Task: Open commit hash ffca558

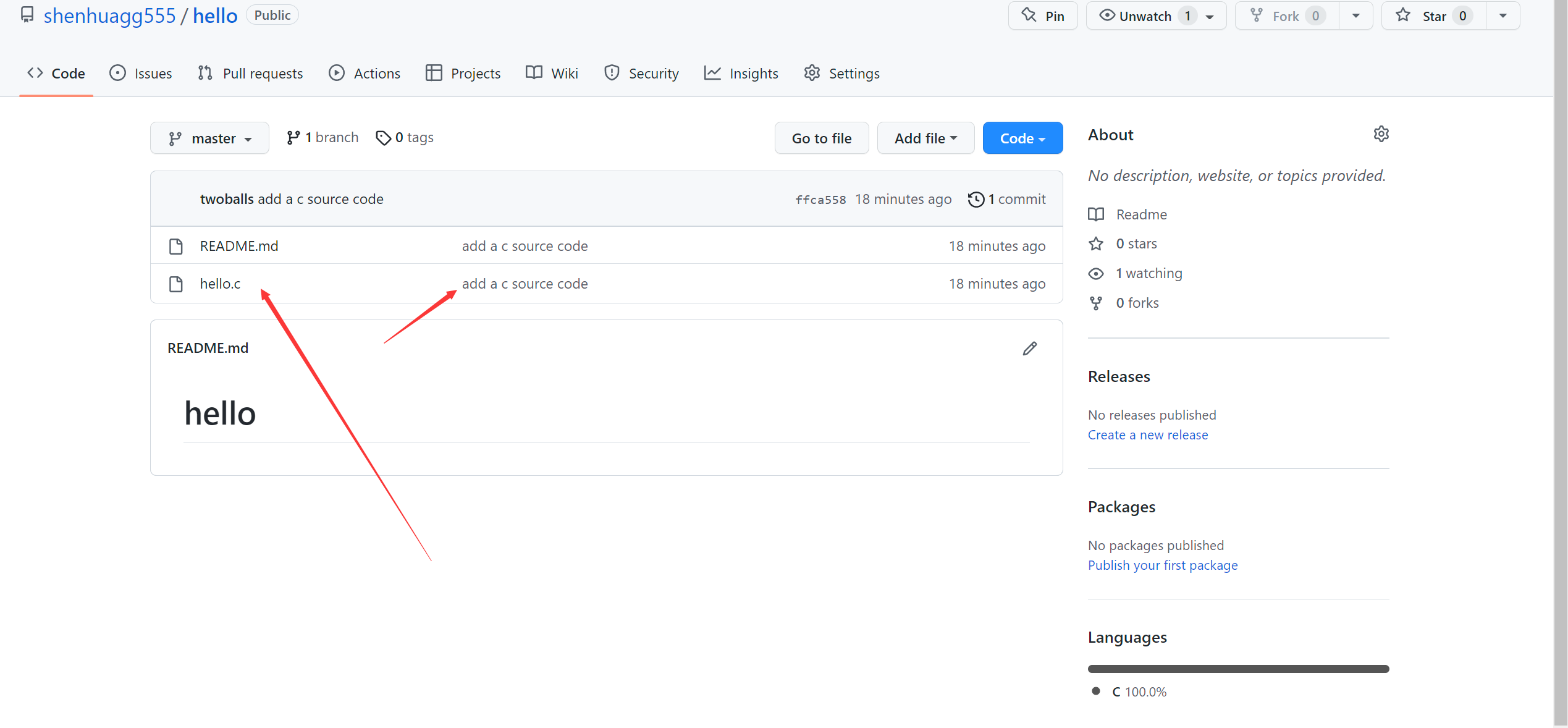Action: point(820,200)
